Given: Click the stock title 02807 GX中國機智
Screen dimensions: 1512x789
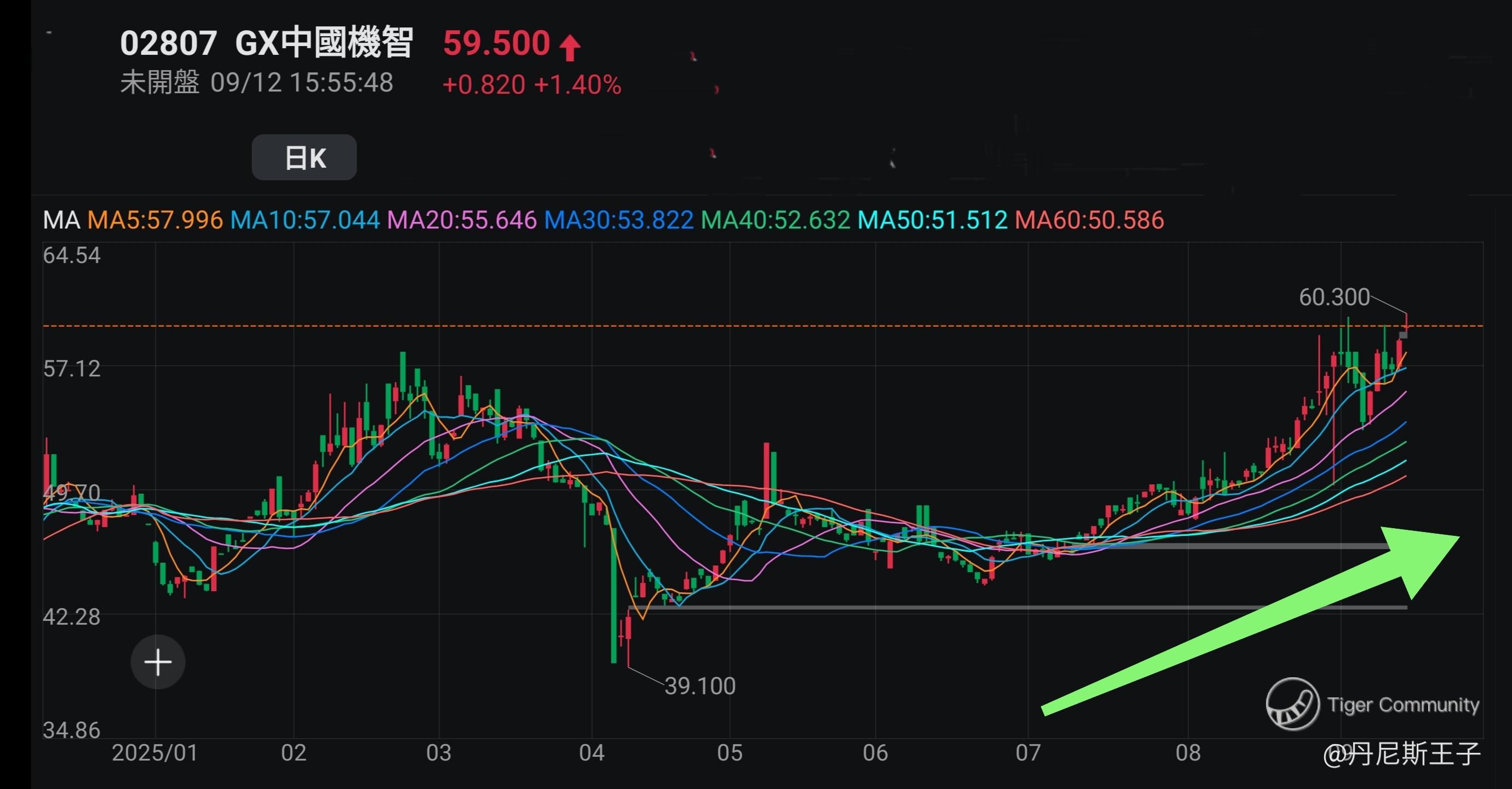Looking at the screenshot, I should pos(266,43).
